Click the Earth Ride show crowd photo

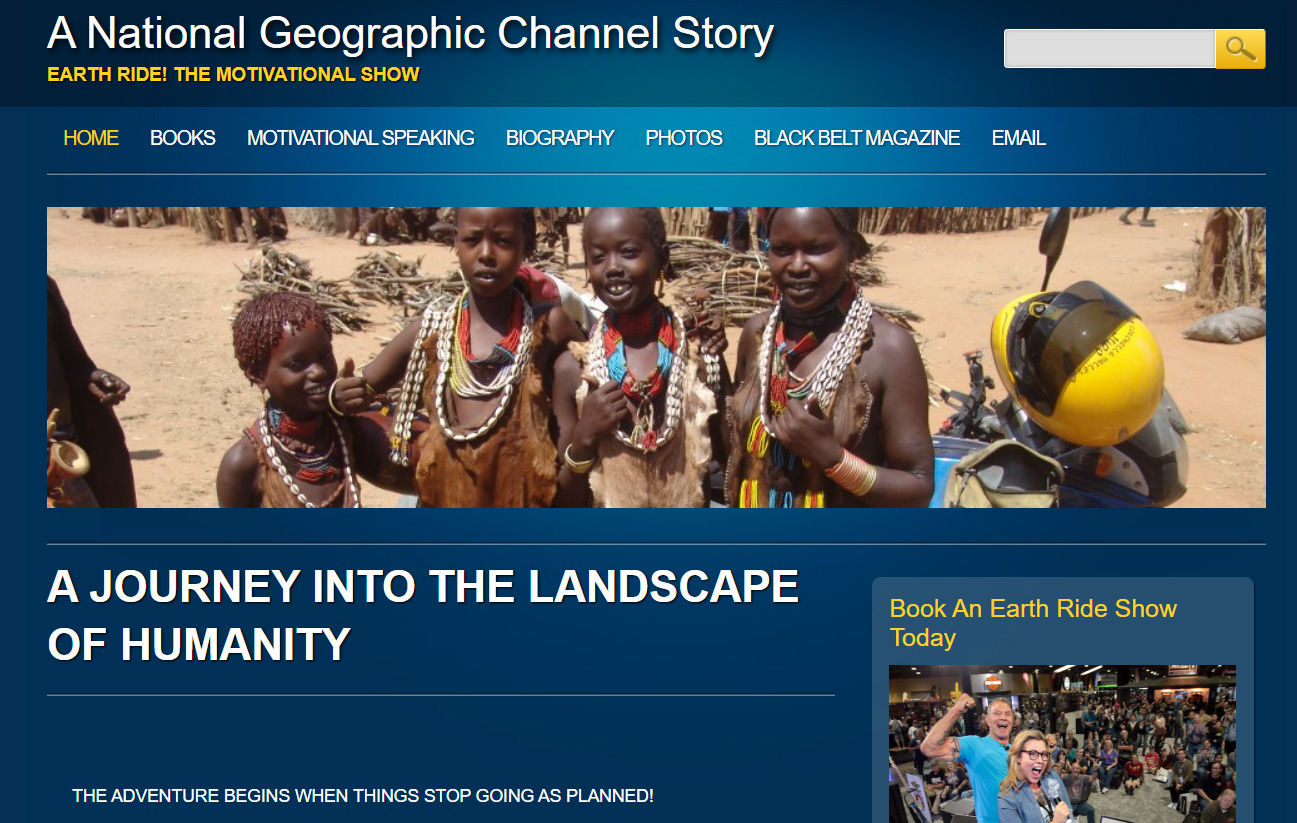pyautogui.click(x=1062, y=744)
